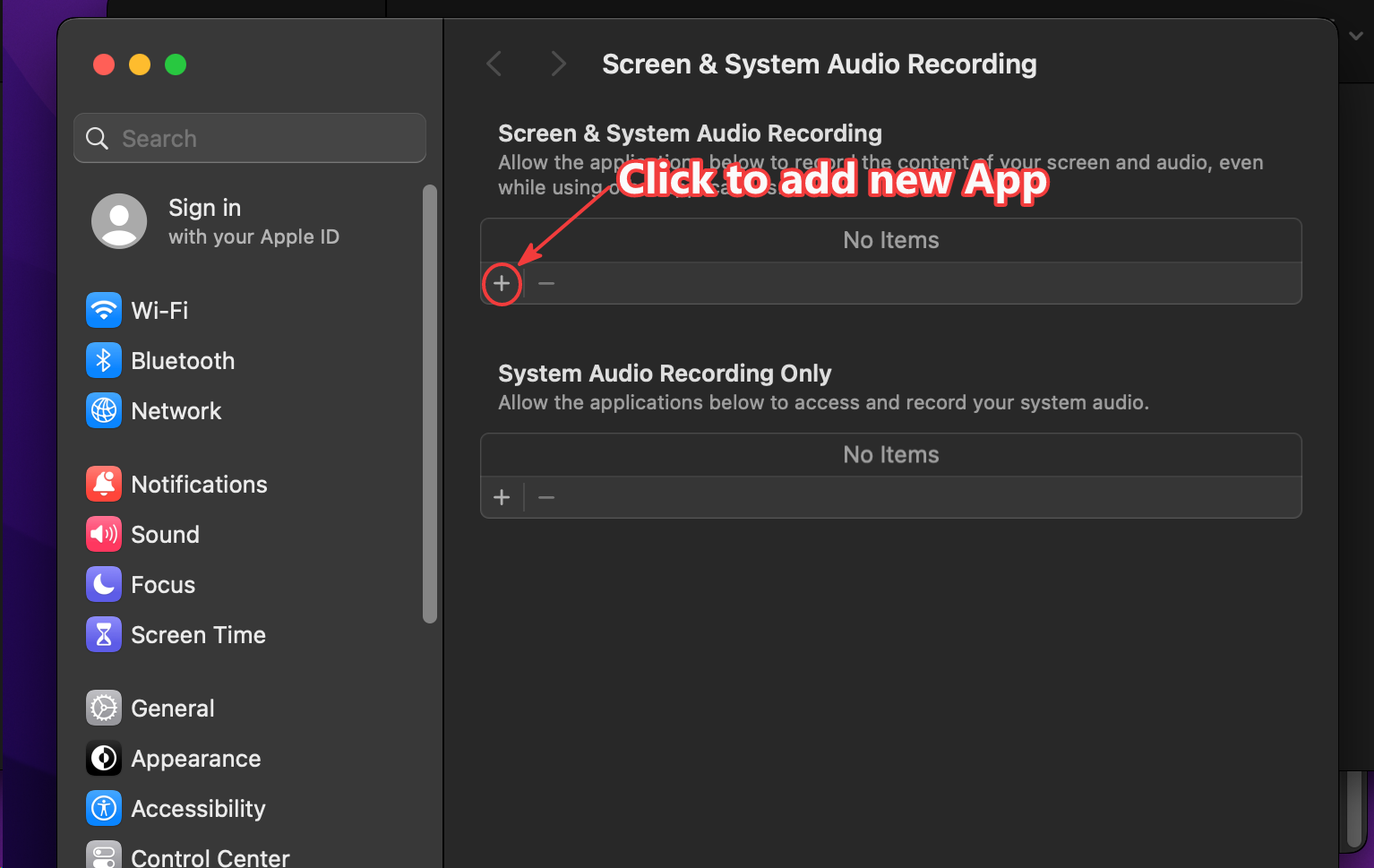Select Accessibility settings label
The image size is (1374, 868).
pos(199,809)
